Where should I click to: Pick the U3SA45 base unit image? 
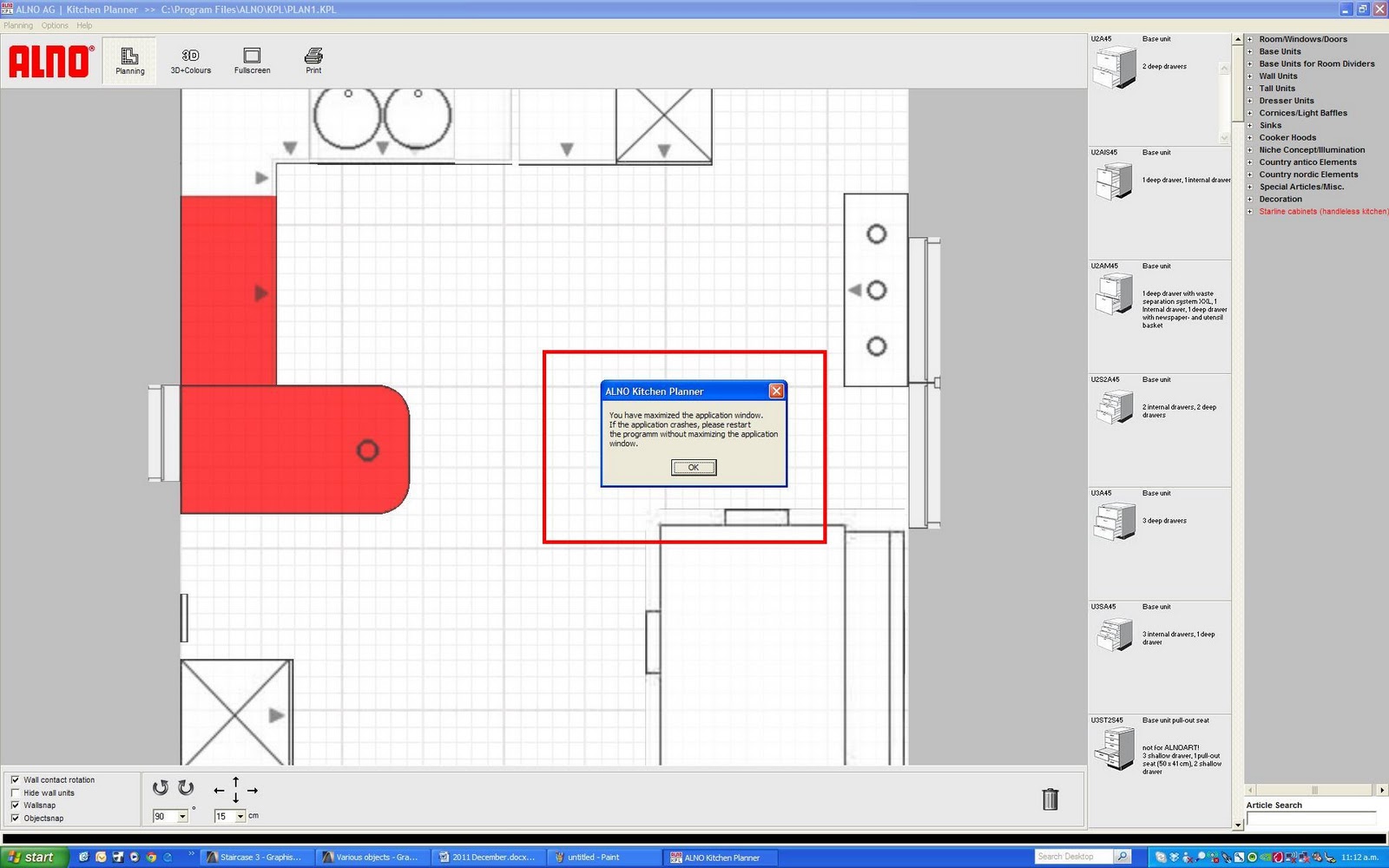point(1115,635)
